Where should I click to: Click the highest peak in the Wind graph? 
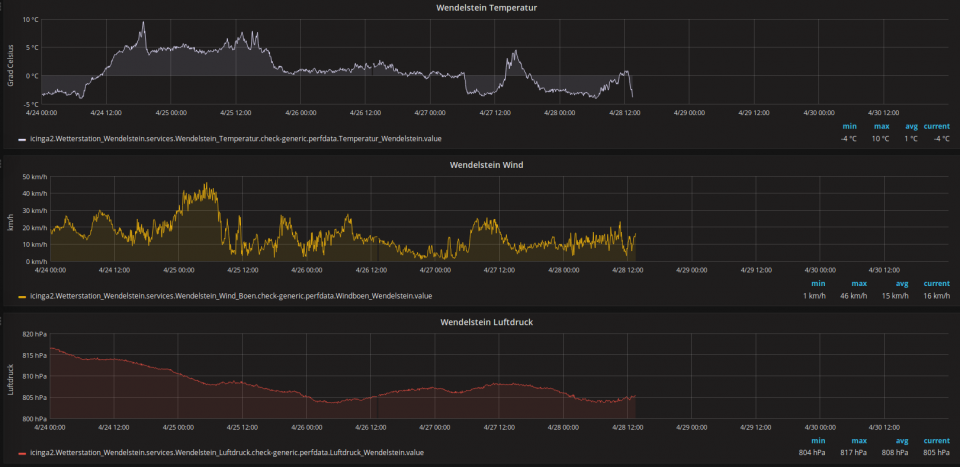click(208, 184)
